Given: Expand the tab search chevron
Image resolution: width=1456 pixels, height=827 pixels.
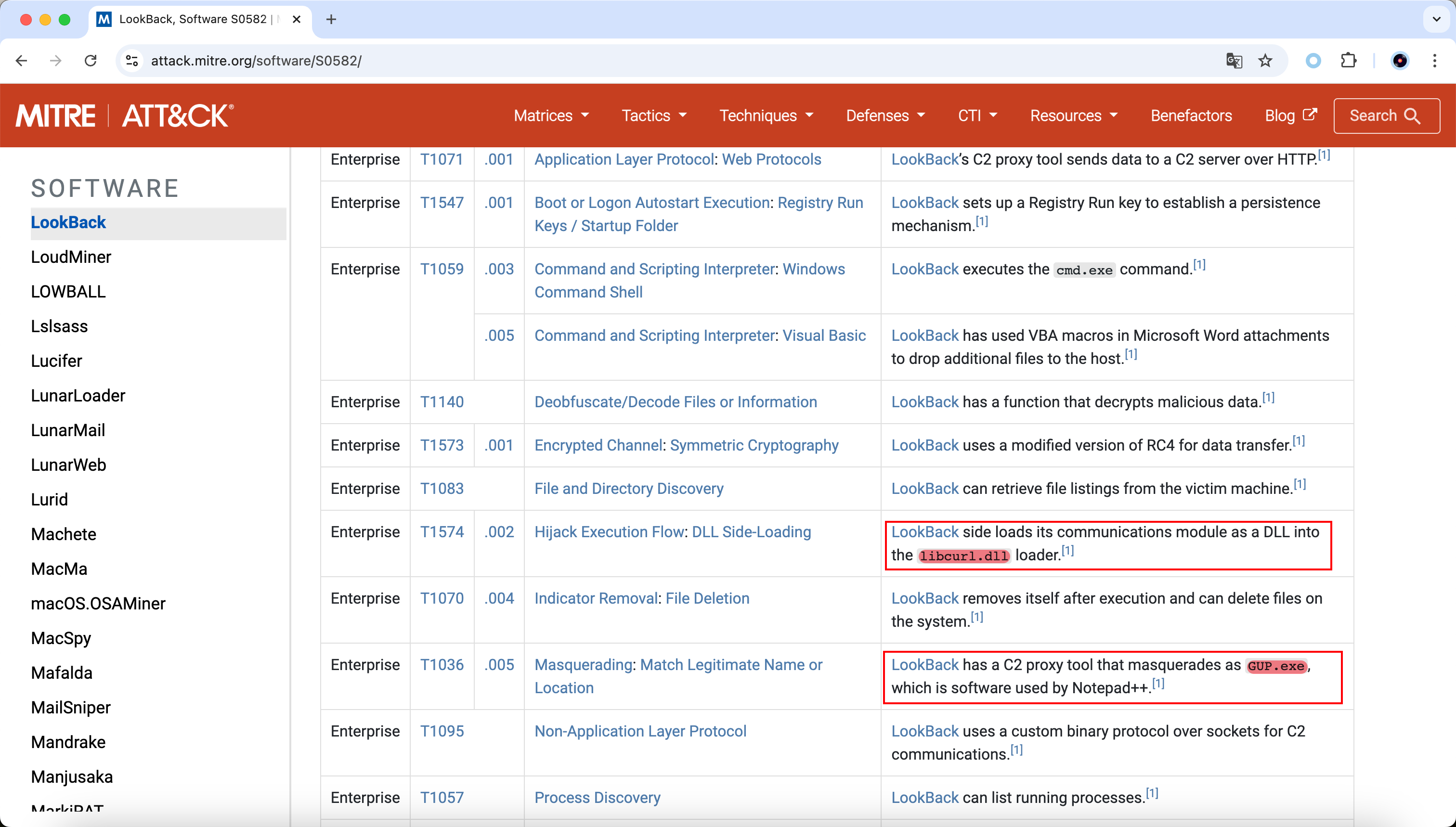Looking at the screenshot, I should pyautogui.click(x=1436, y=20).
